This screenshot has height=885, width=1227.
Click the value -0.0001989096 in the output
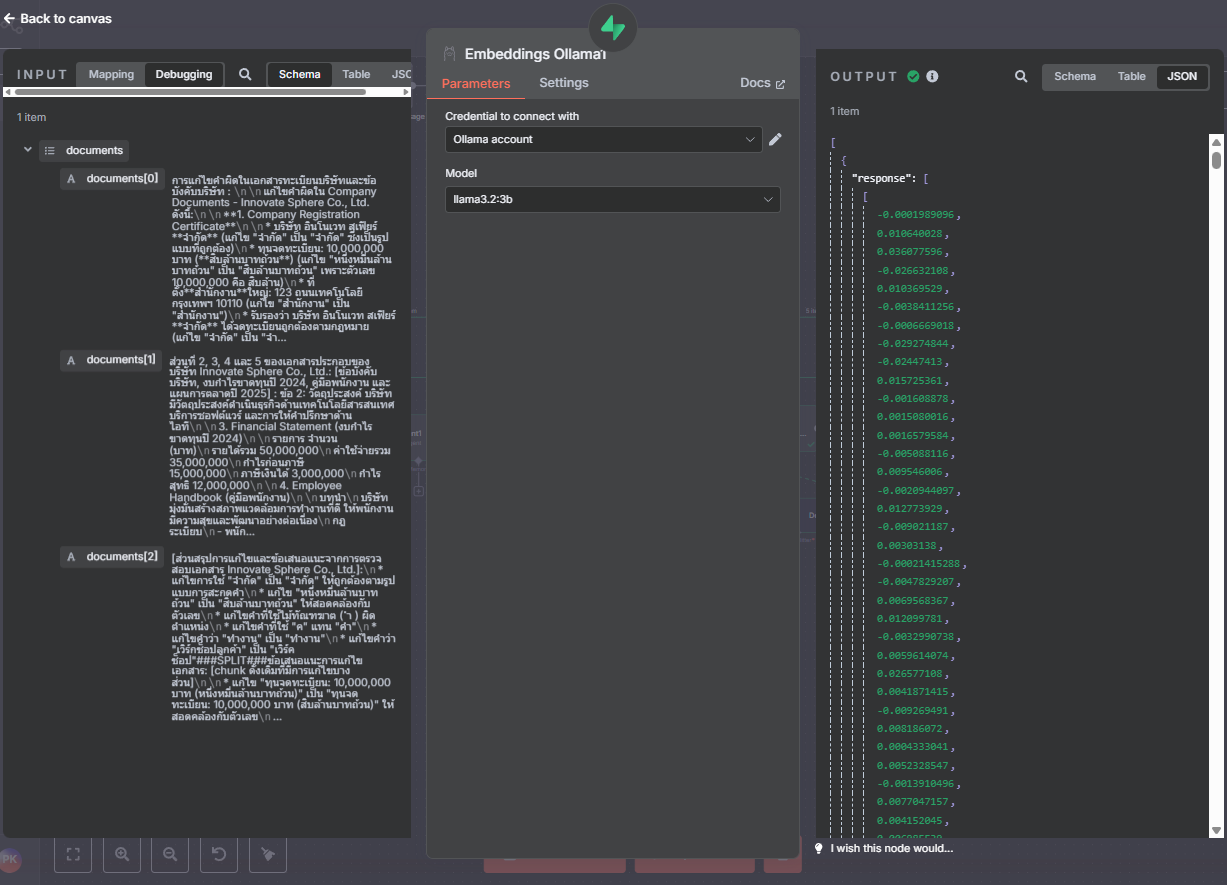click(916, 215)
